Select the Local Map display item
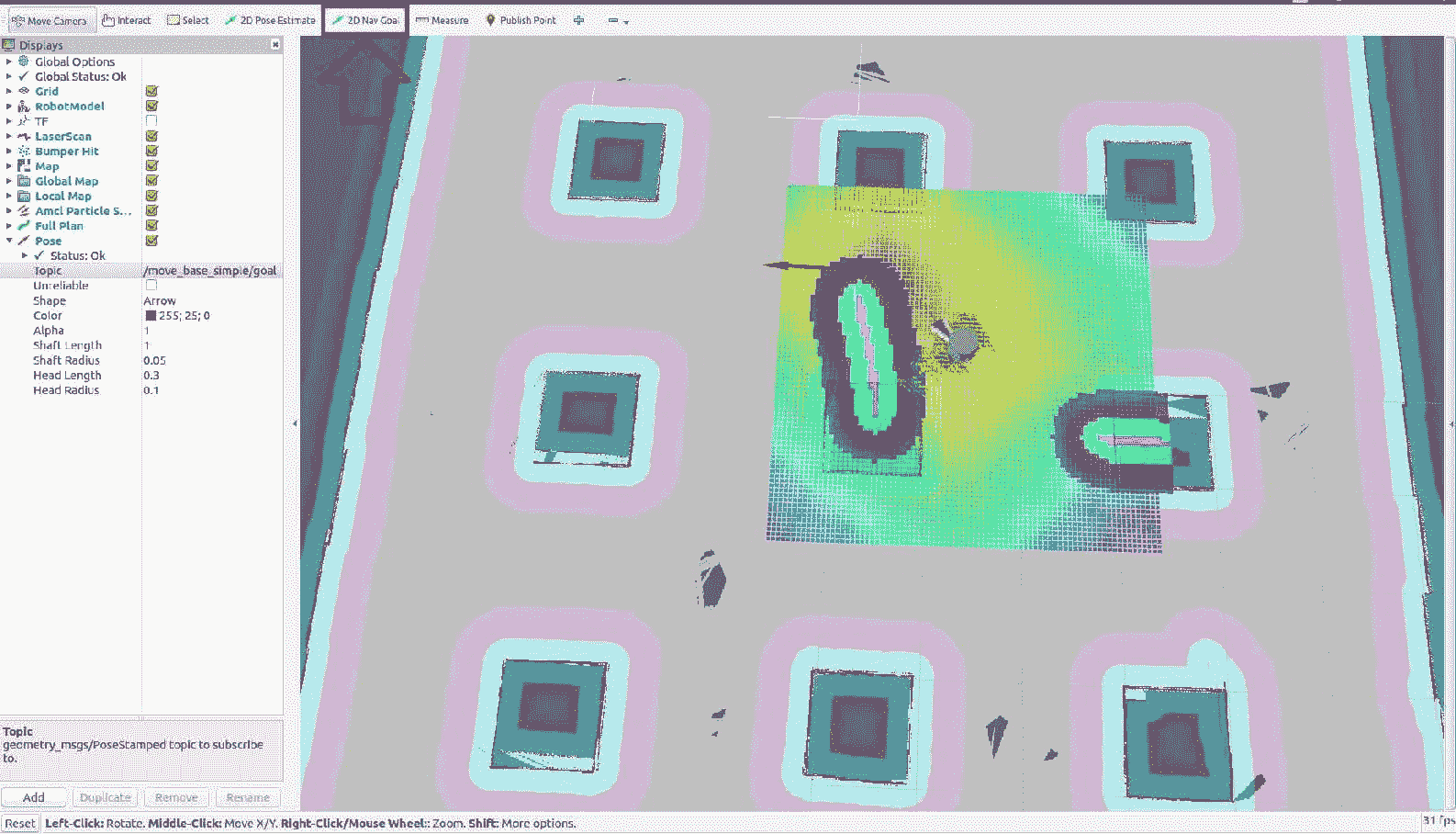Viewport: 1456px width, 834px height. [62, 196]
